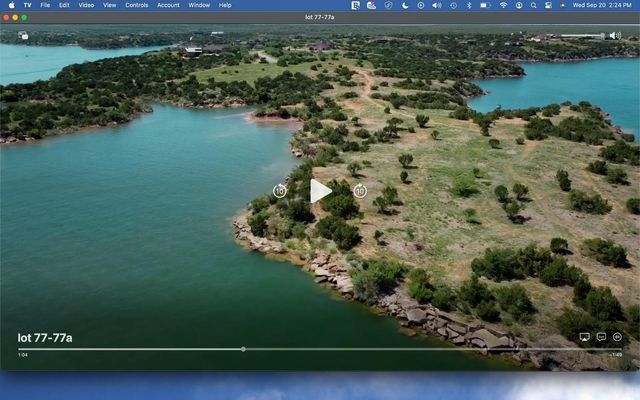Toggle Bluetooth from the menu bar icon
The height and width of the screenshot is (400, 640).
[x=468, y=5]
